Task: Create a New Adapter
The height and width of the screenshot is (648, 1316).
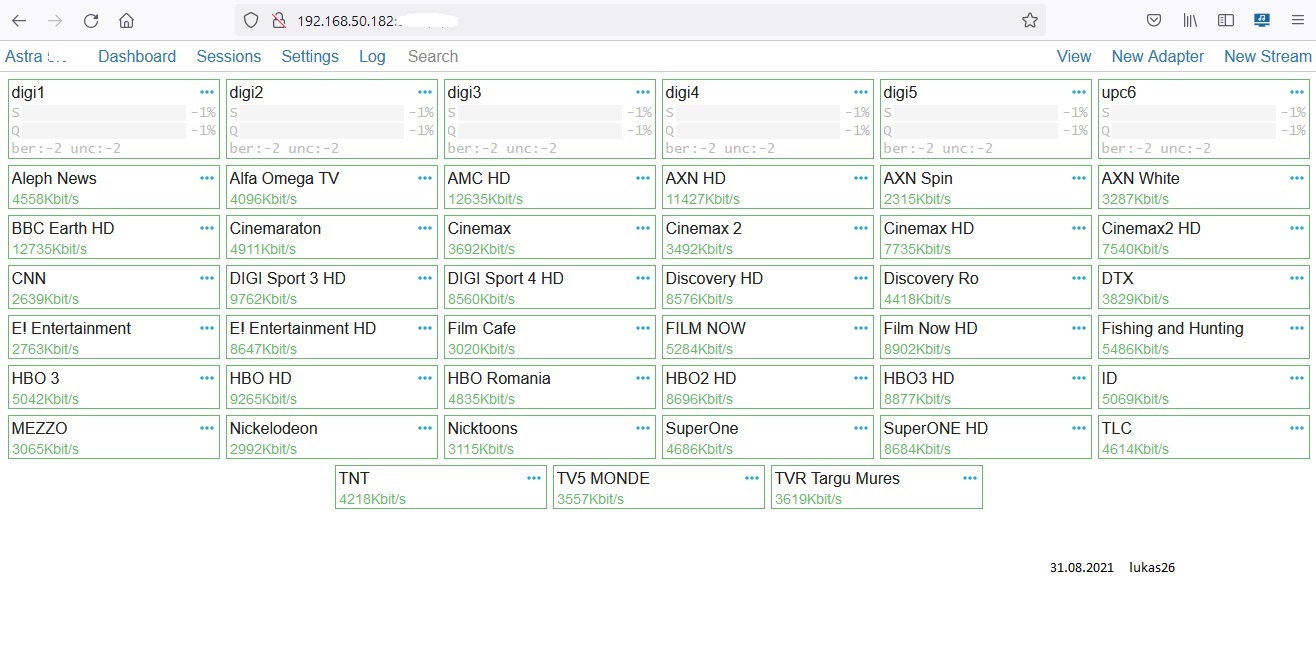Action: pos(1158,56)
